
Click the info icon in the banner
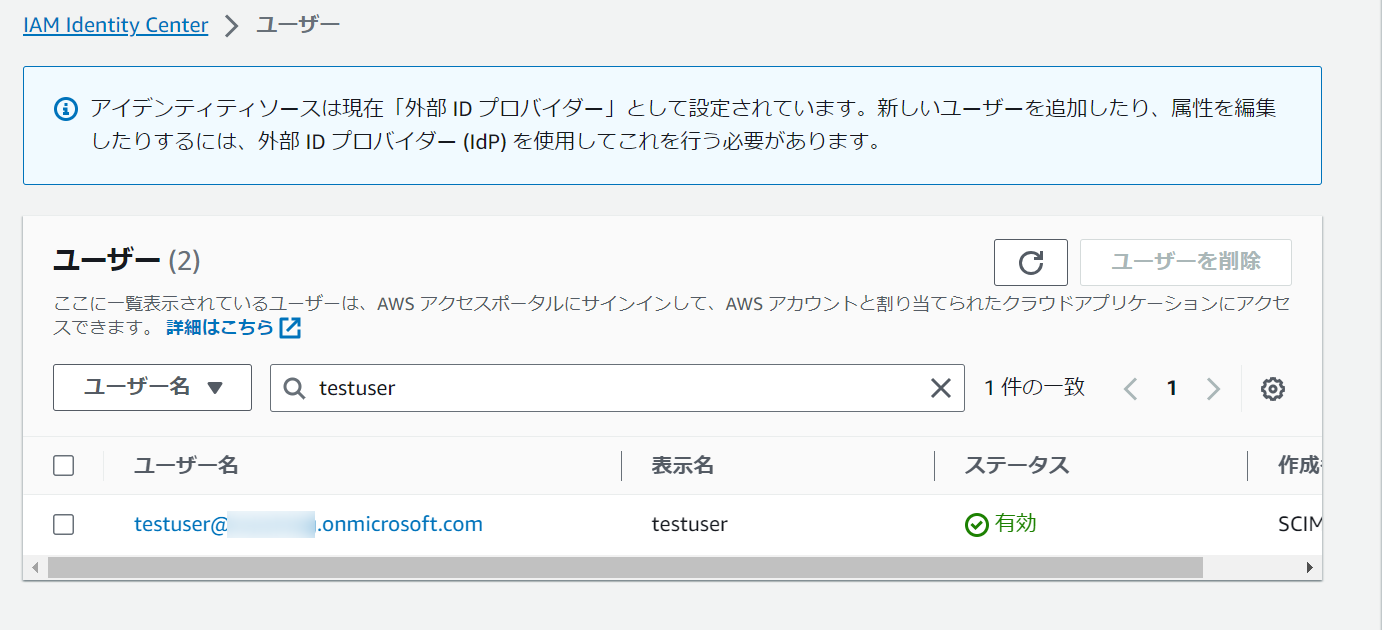click(65, 108)
